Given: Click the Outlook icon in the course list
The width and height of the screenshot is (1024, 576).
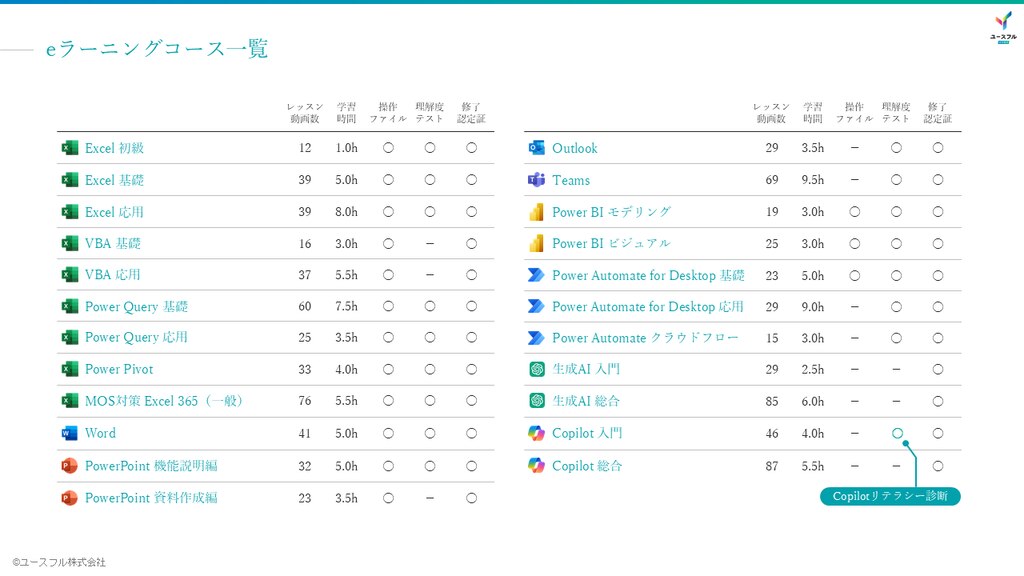Looking at the screenshot, I should pyautogui.click(x=536, y=148).
